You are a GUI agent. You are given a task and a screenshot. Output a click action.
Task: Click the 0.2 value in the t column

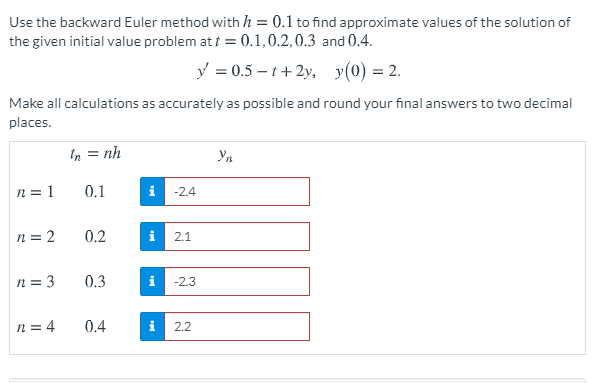[x=95, y=236]
